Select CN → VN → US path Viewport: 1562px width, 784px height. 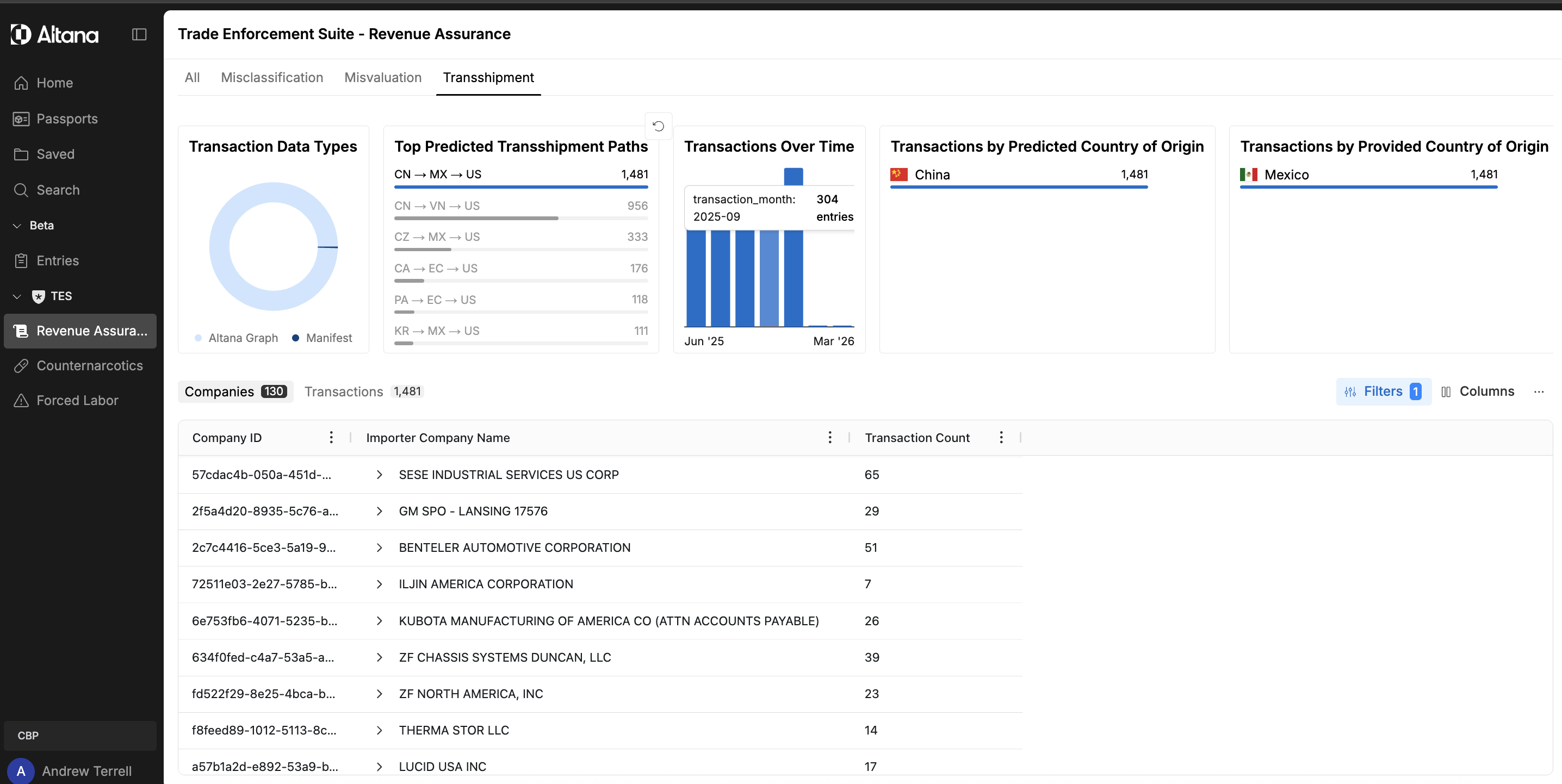click(521, 209)
